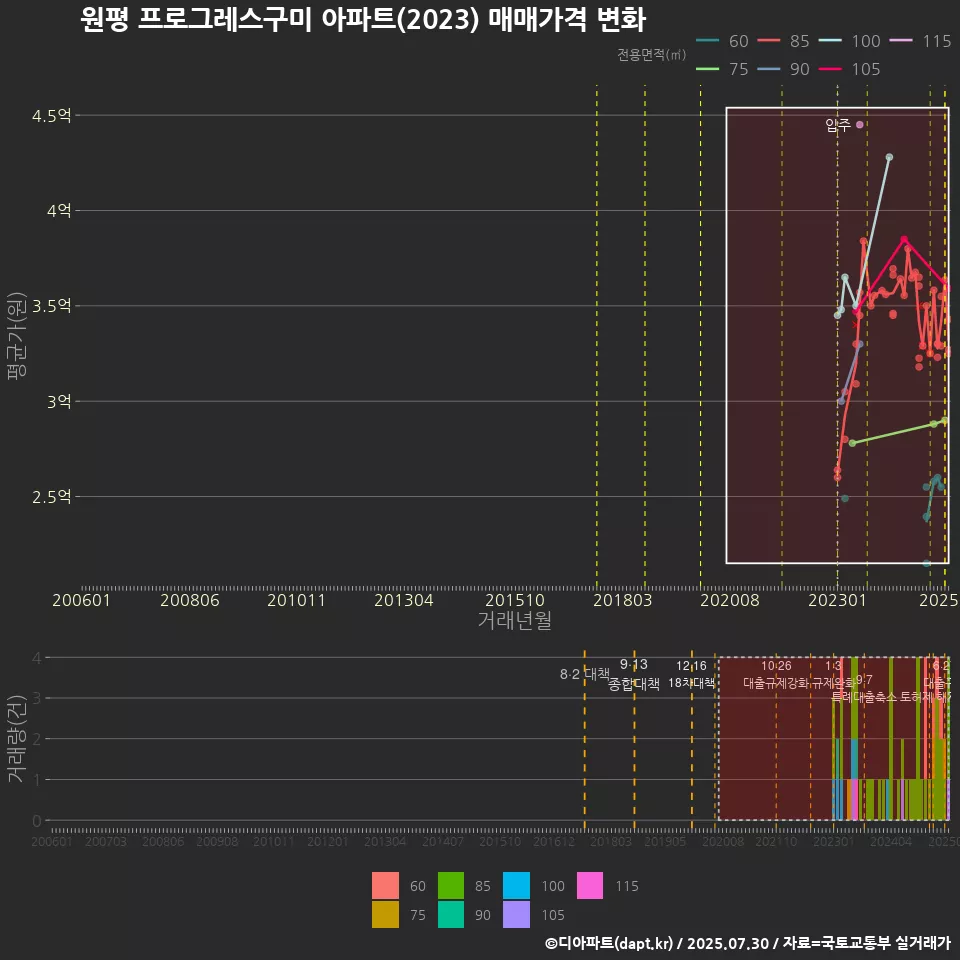Click the salmon 60 bar legend swatch
The height and width of the screenshot is (960, 960).
pyautogui.click(x=385, y=885)
